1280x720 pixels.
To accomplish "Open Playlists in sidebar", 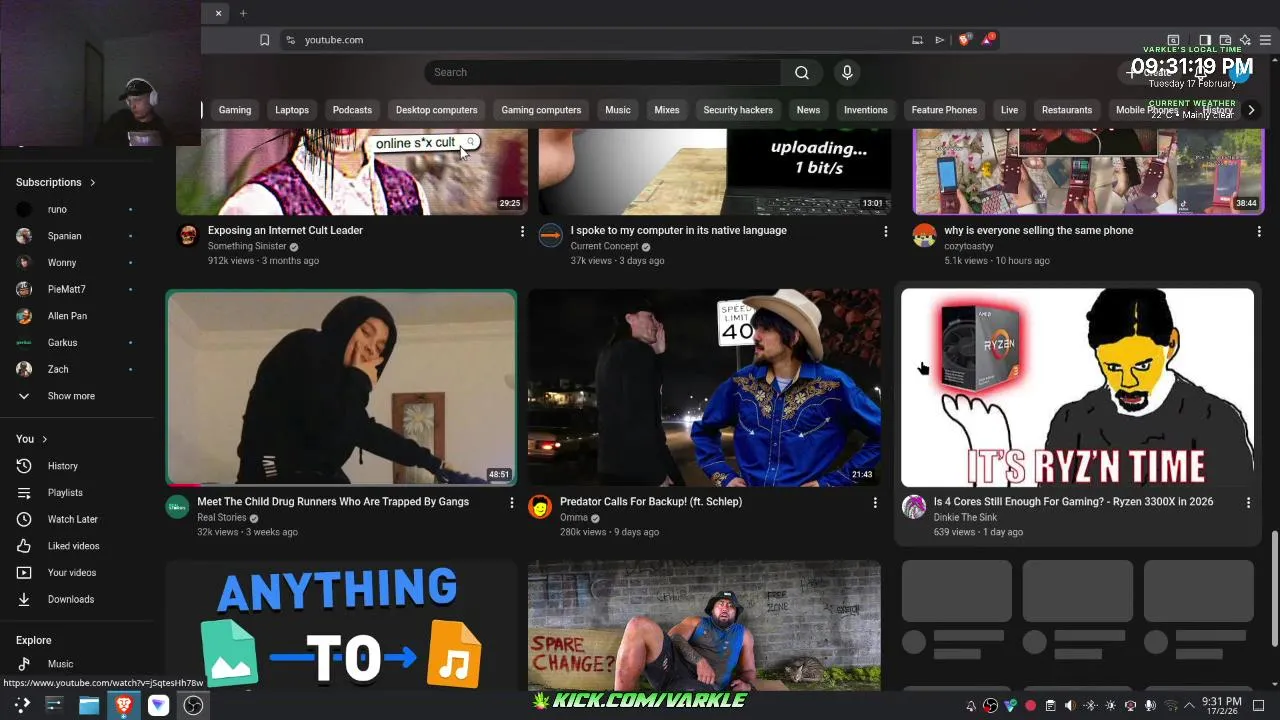I will point(65,492).
